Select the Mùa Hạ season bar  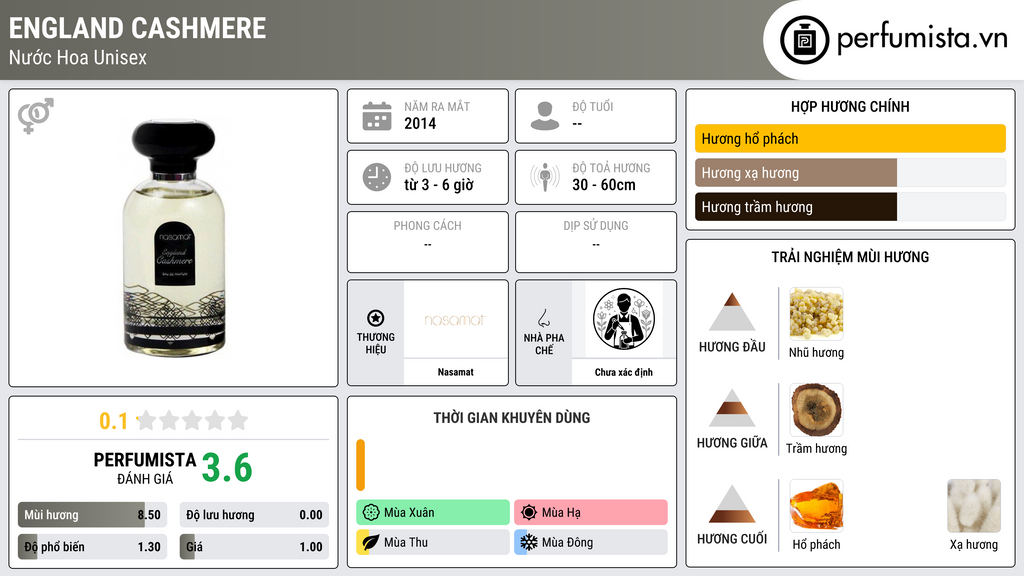click(591, 513)
